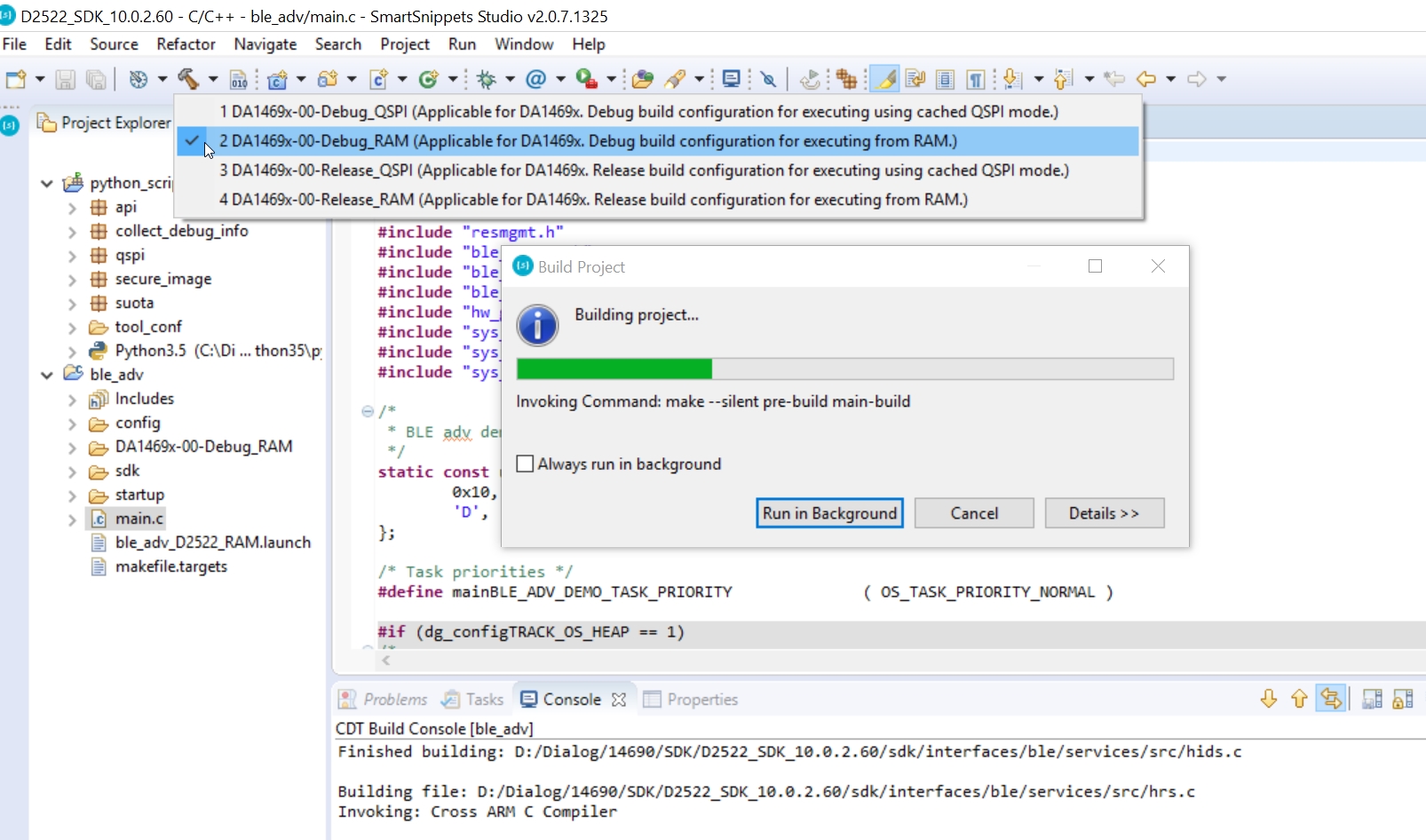Open dropdown arrow next to Debug bug
The height and width of the screenshot is (840, 1426).
(x=510, y=79)
